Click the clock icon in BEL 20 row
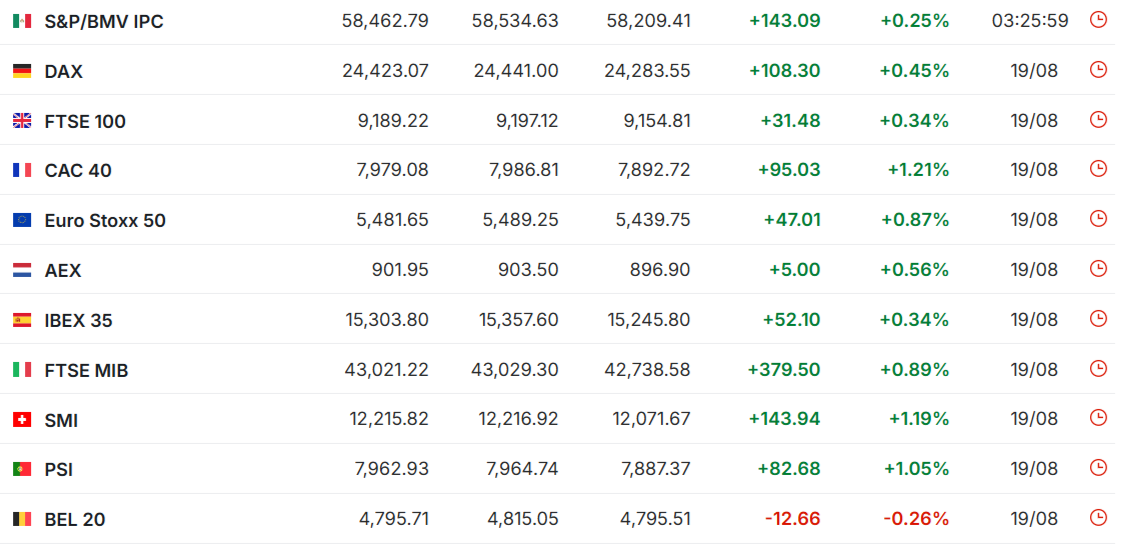Image resolution: width=1121 pixels, height=546 pixels. click(x=1097, y=517)
